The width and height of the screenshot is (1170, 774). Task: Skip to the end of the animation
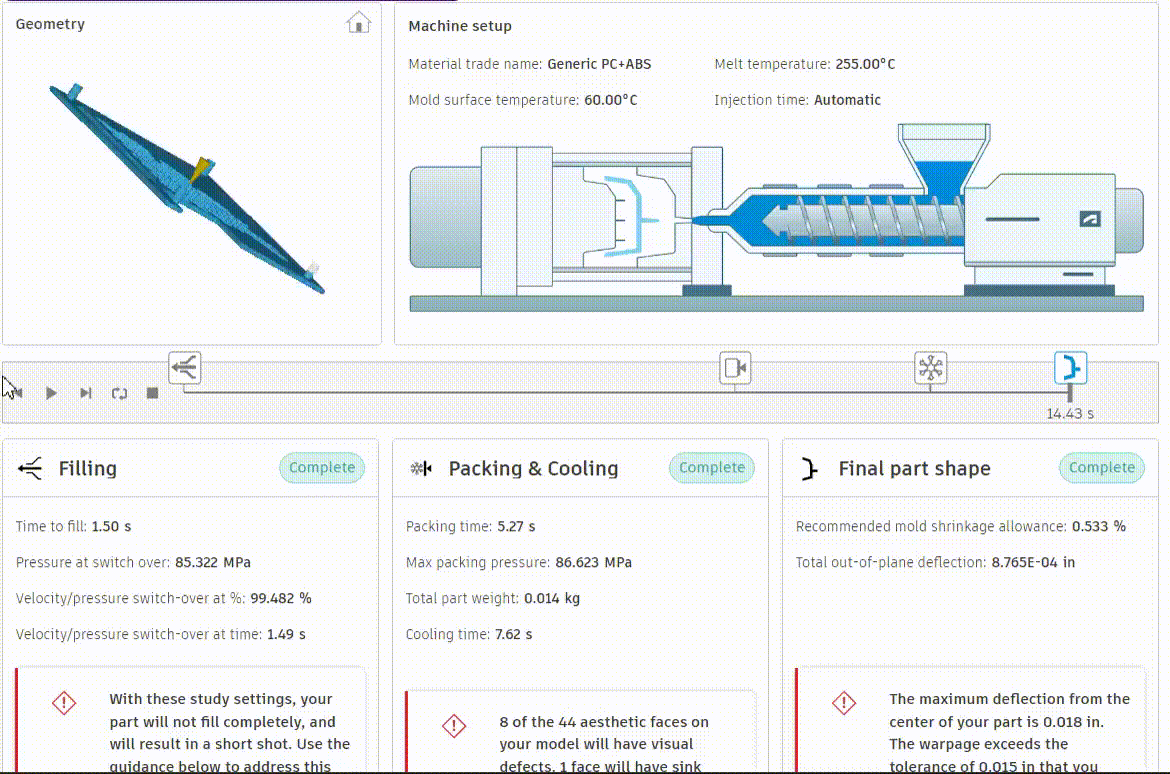pos(86,393)
